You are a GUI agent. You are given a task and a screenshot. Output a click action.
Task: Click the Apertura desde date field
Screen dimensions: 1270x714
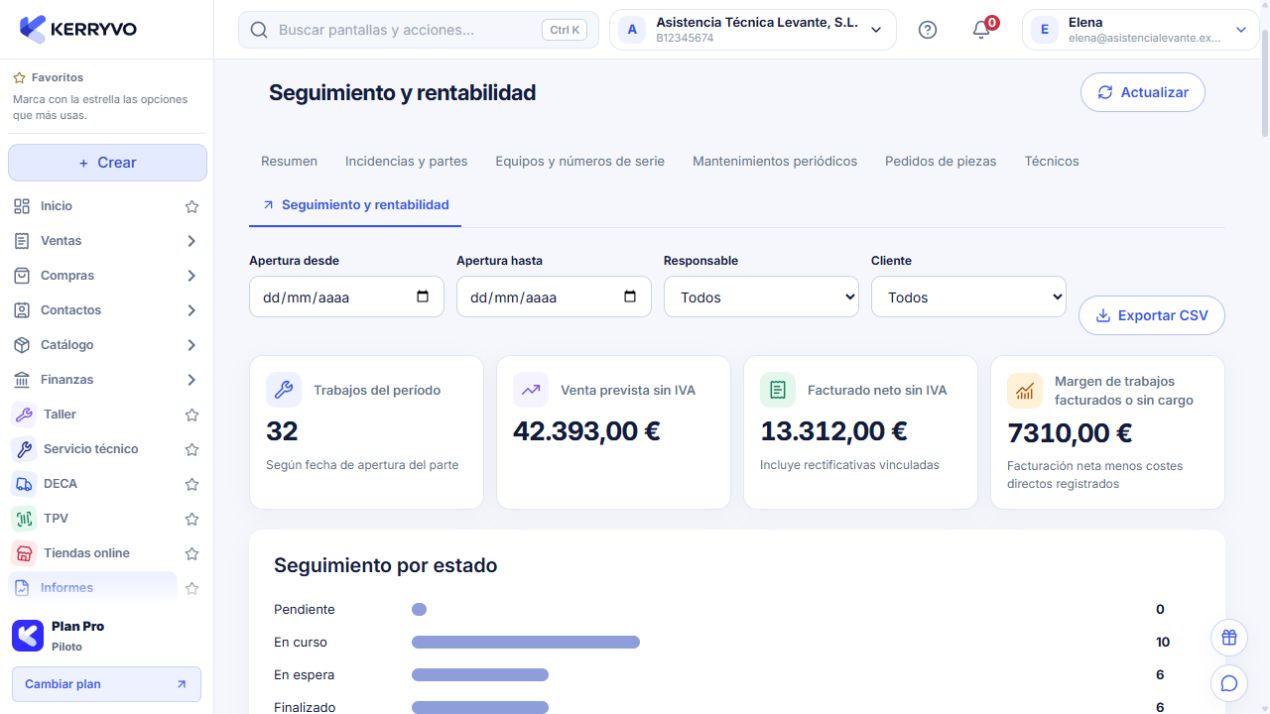point(346,297)
